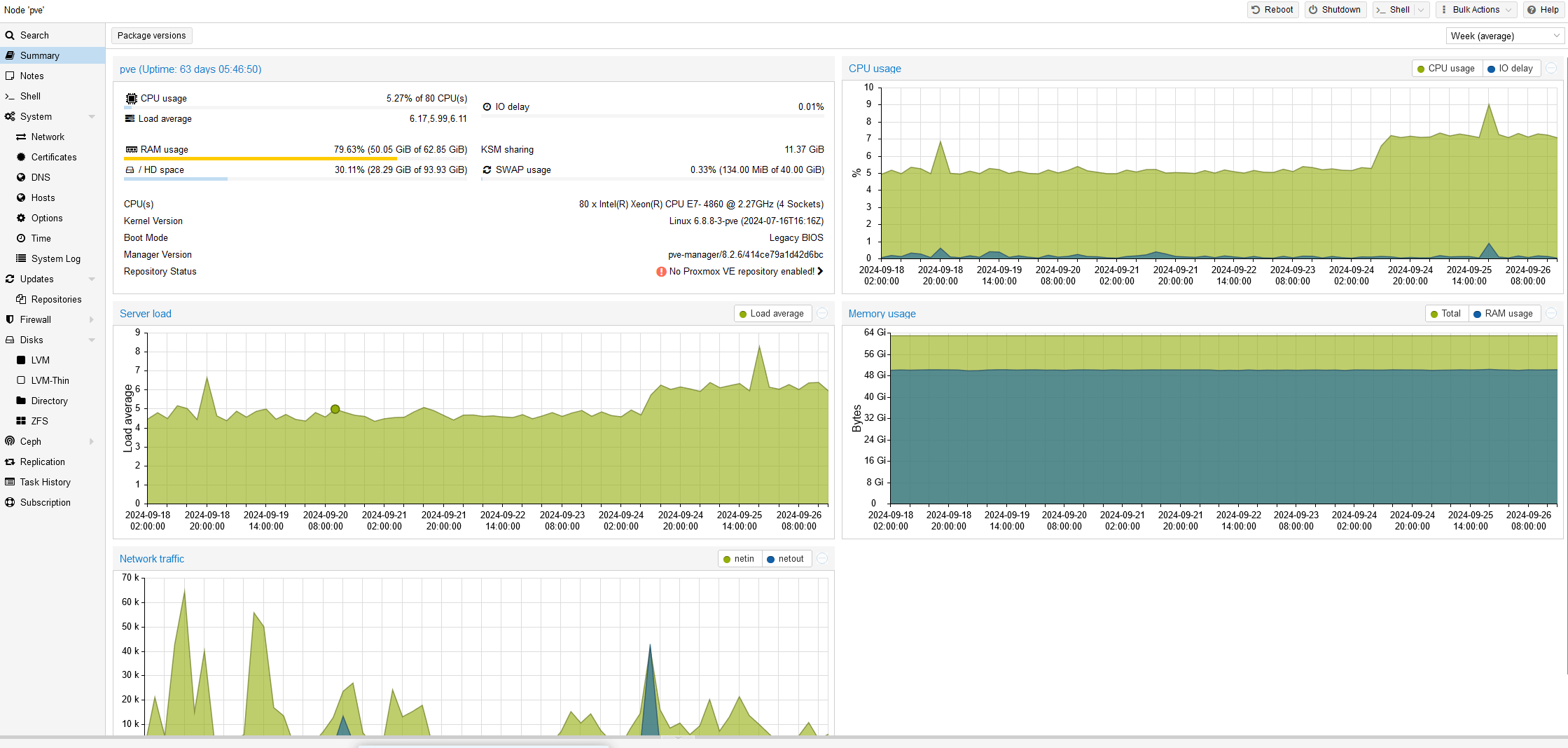
Task: Select Network in the System menu
Action: coord(48,137)
